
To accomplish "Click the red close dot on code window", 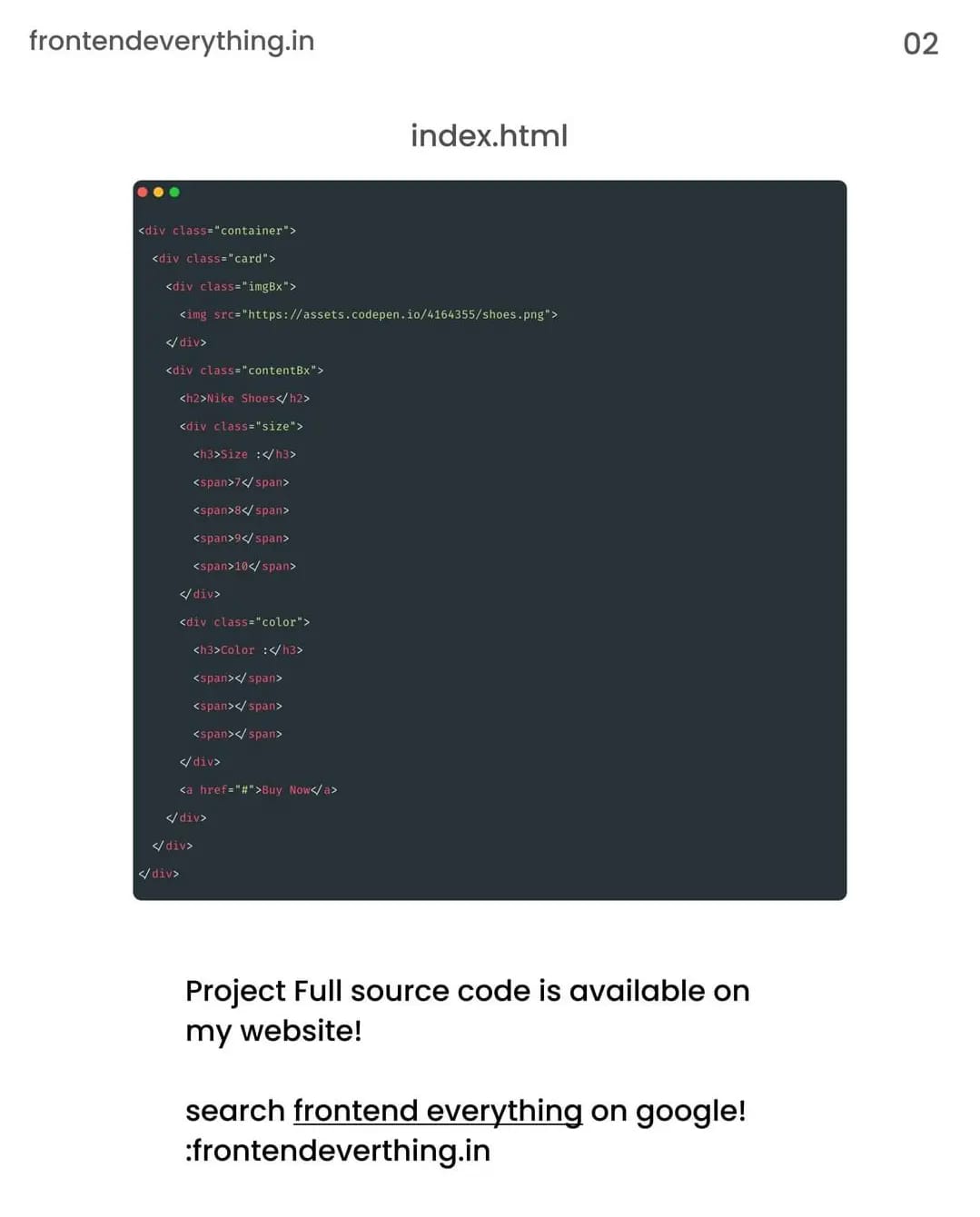I will 143,192.
